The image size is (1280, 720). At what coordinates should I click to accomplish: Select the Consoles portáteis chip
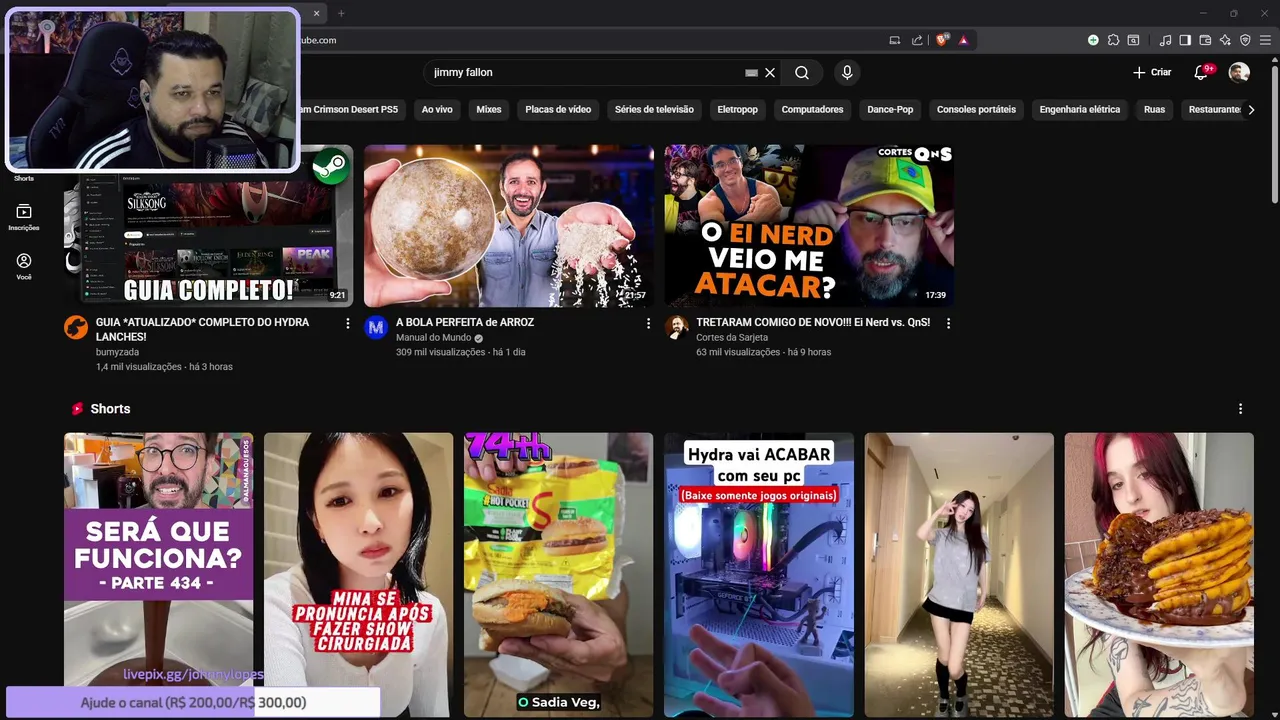pyautogui.click(x=976, y=109)
